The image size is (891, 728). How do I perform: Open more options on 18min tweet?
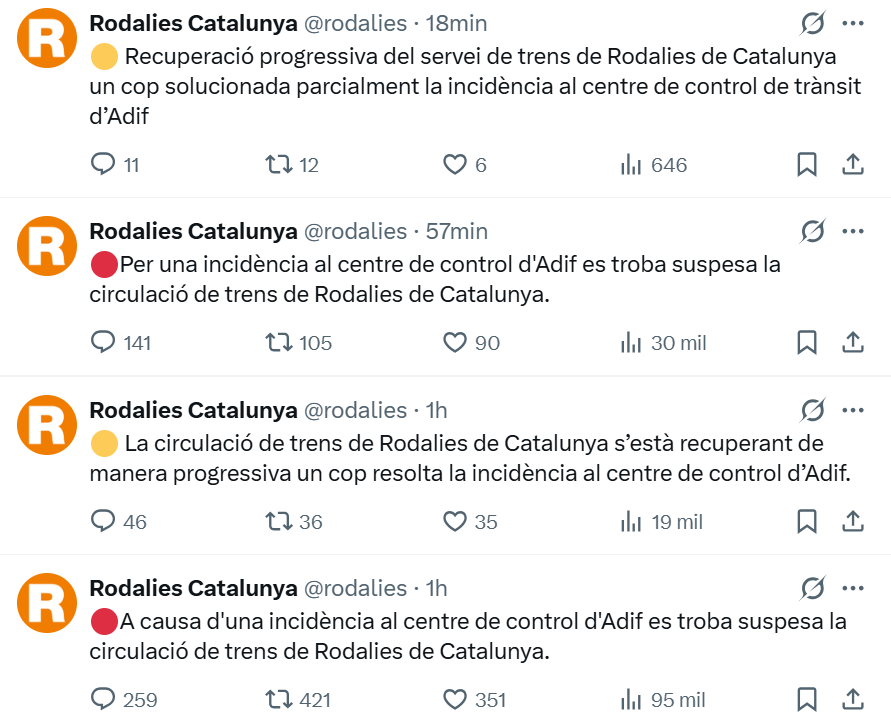pos(853,23)
